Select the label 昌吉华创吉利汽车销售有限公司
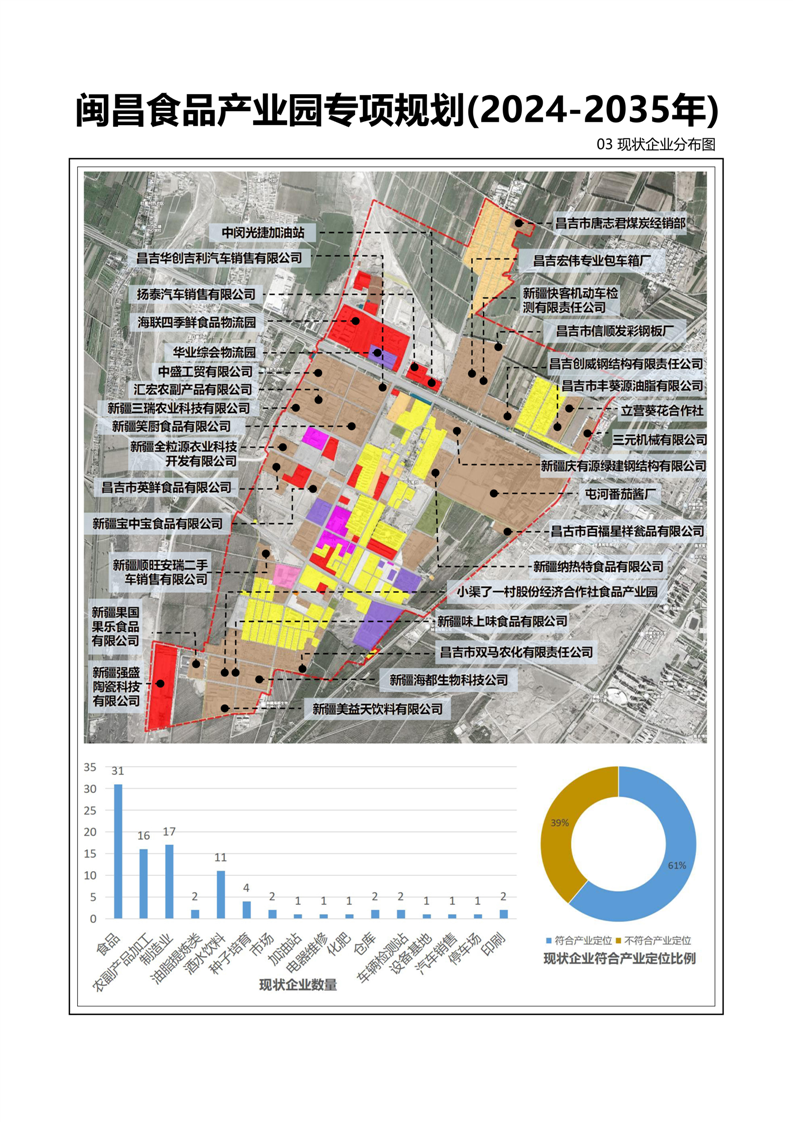 (219, 258)
